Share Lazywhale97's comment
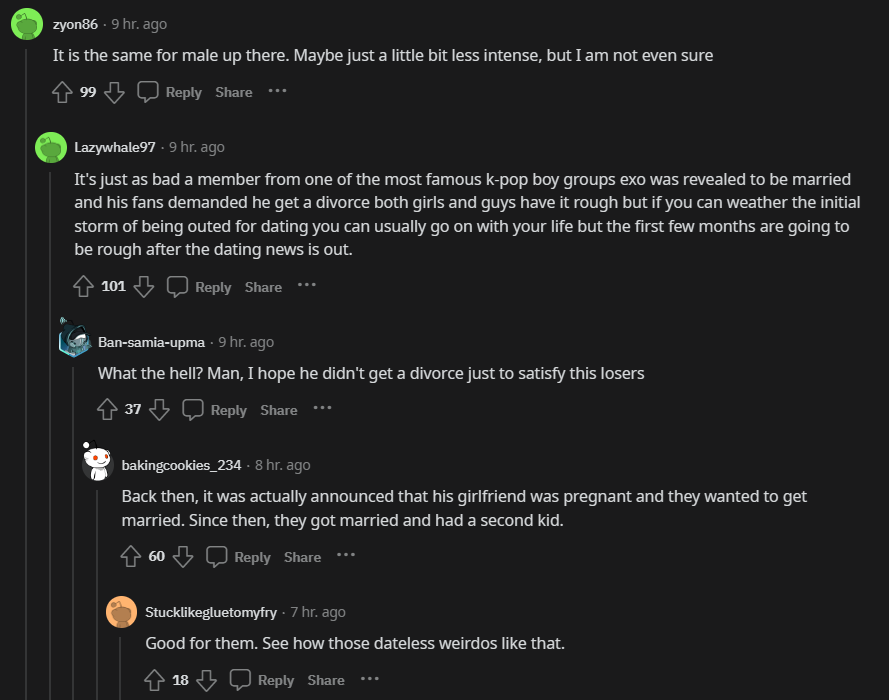889x700 pixels. (263, 287)
